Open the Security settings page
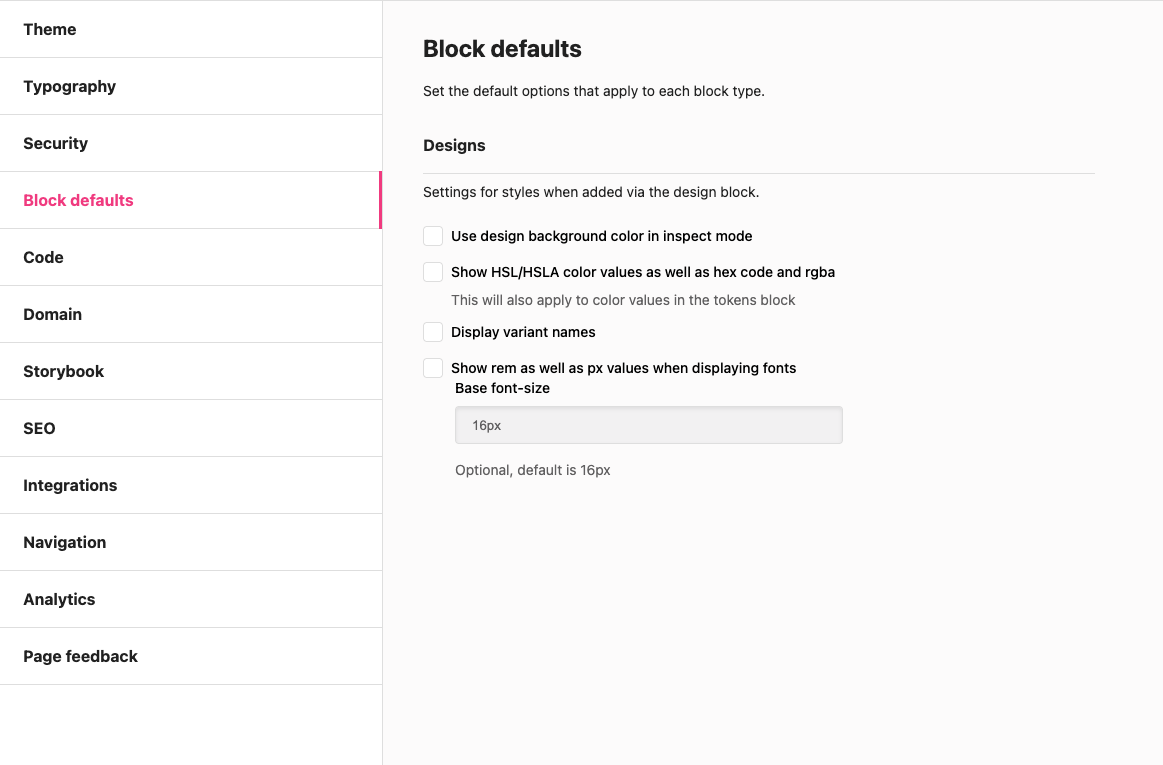The height and width of the screenshot is (765, 1163). pos(191,143)
